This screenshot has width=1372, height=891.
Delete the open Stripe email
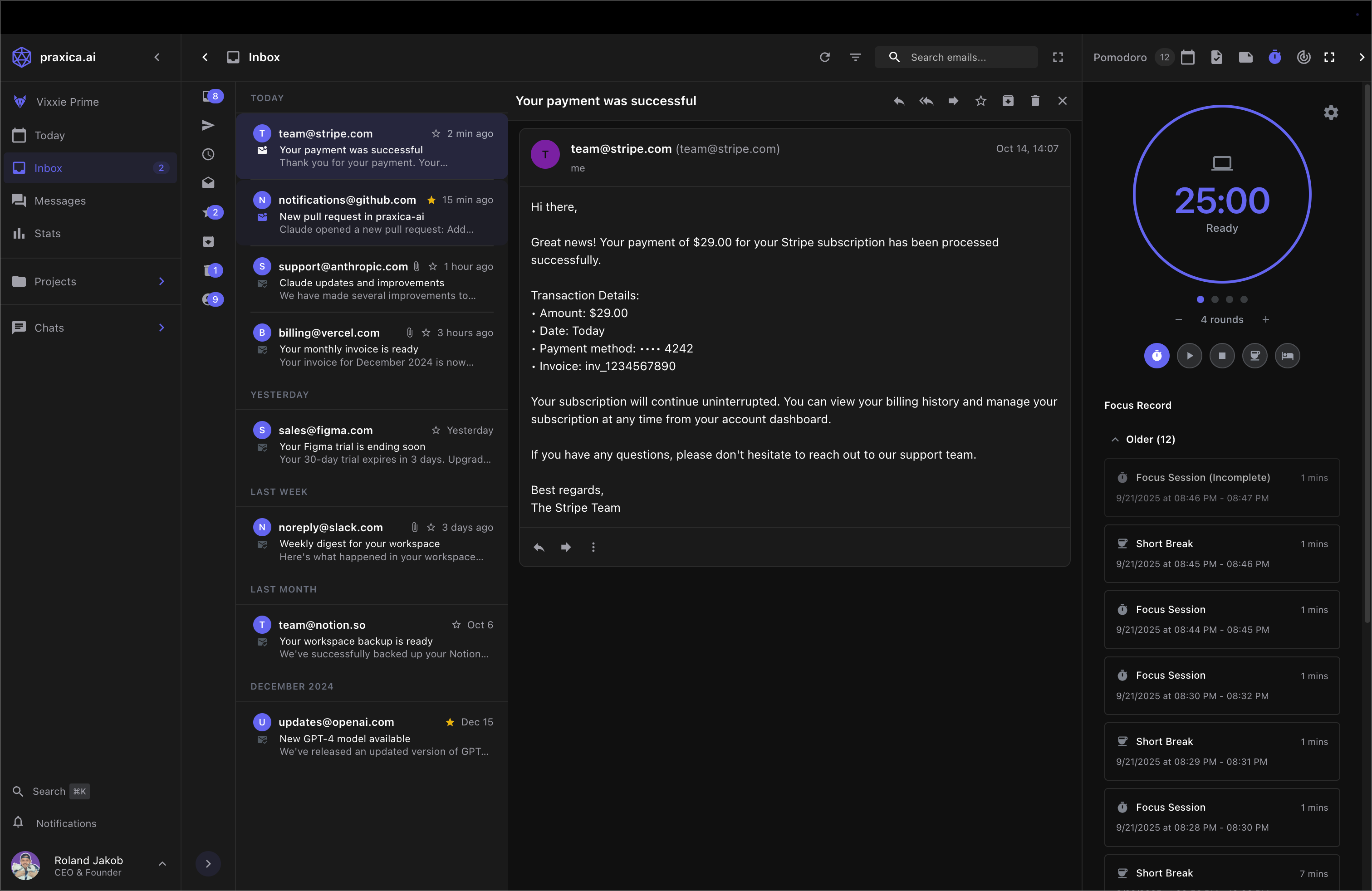pos(1035,101)
